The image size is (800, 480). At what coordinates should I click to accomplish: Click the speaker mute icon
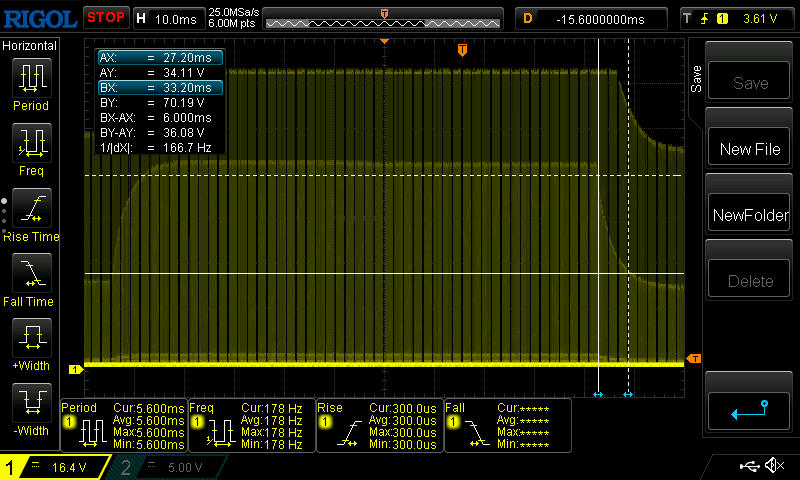tap(773, 466)
